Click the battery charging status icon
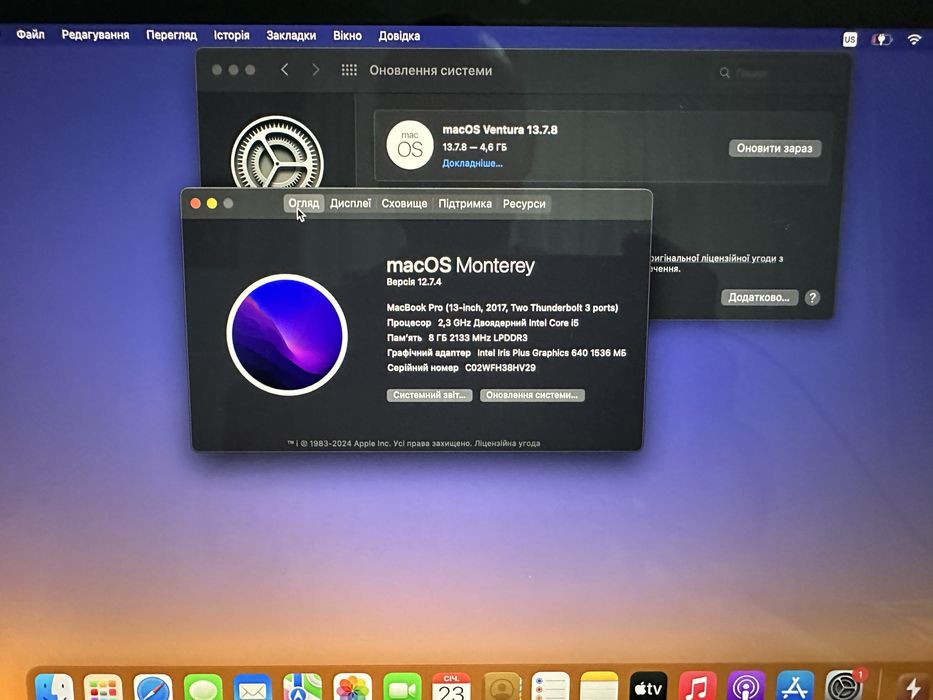This screenshot has height=700, width=933. (882, 39)
